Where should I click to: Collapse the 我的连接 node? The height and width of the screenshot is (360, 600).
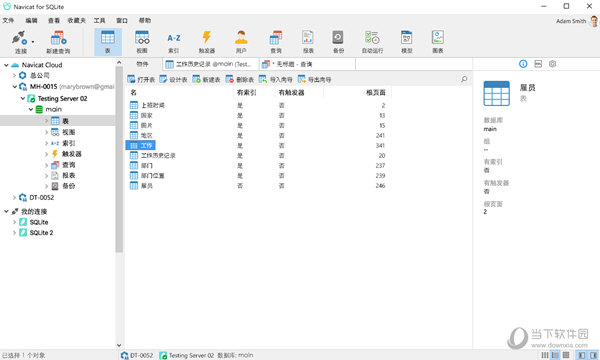(x=6, y=211)
